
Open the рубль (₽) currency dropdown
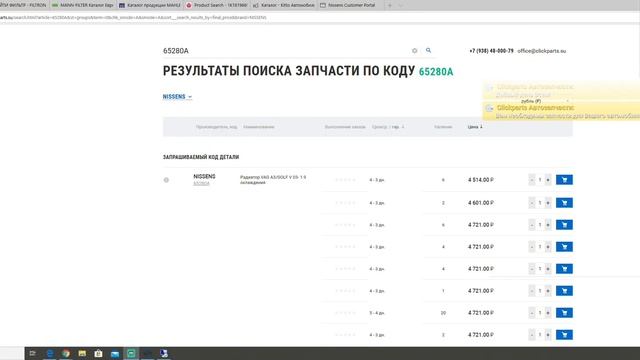[544, 101]
